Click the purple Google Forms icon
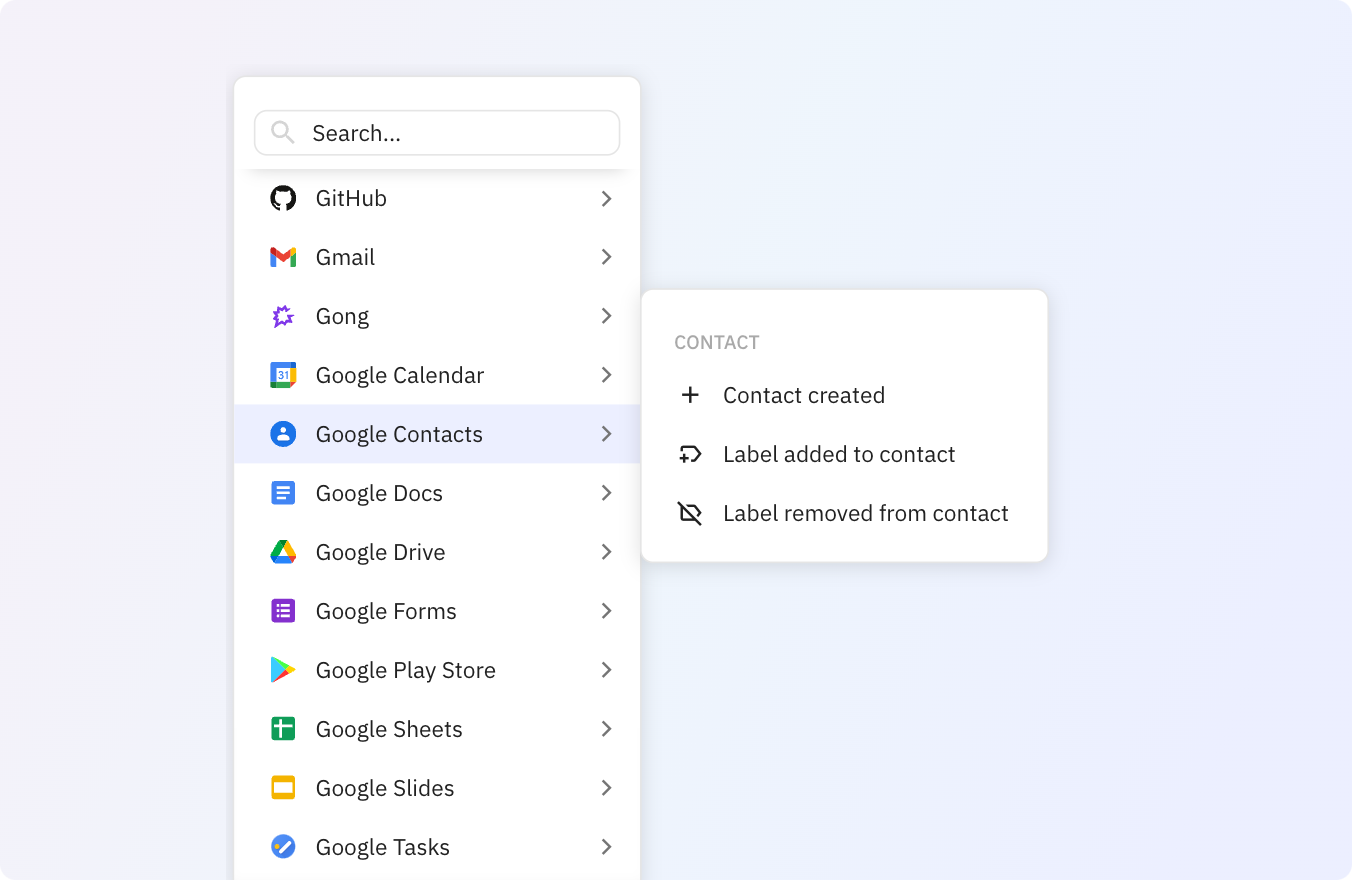Image resolution: width=1352 pixels, height=880 pixels. pyautogui.click(x=283, y=611)
